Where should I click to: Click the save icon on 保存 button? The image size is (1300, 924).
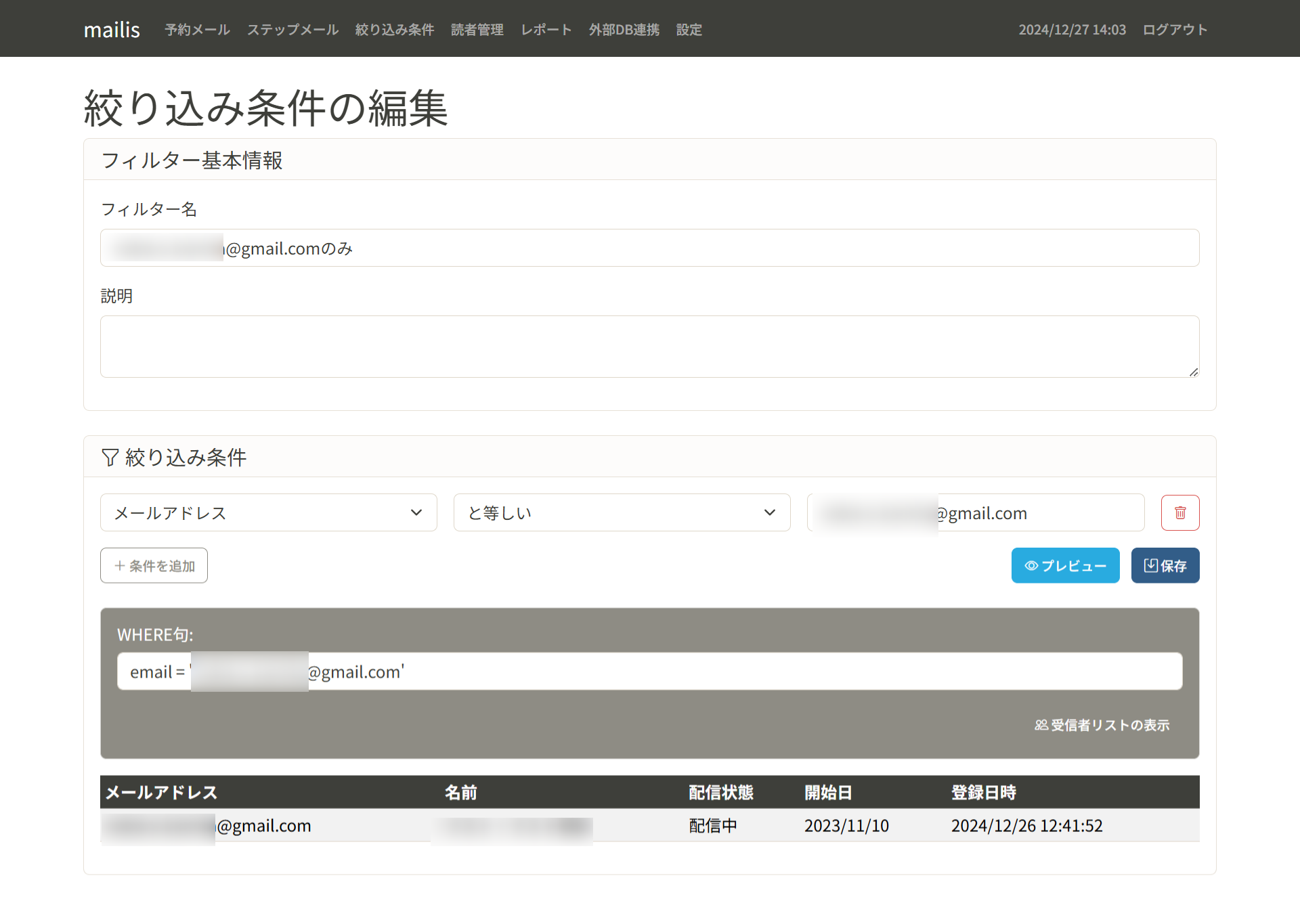click(1150, 565)
